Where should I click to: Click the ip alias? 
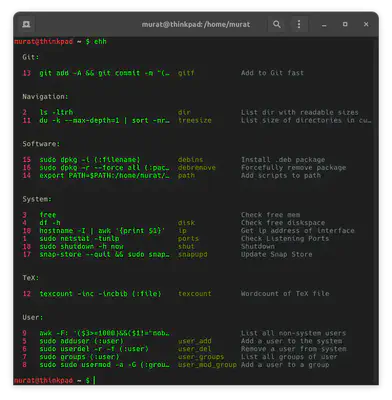[x=182, y=231]
